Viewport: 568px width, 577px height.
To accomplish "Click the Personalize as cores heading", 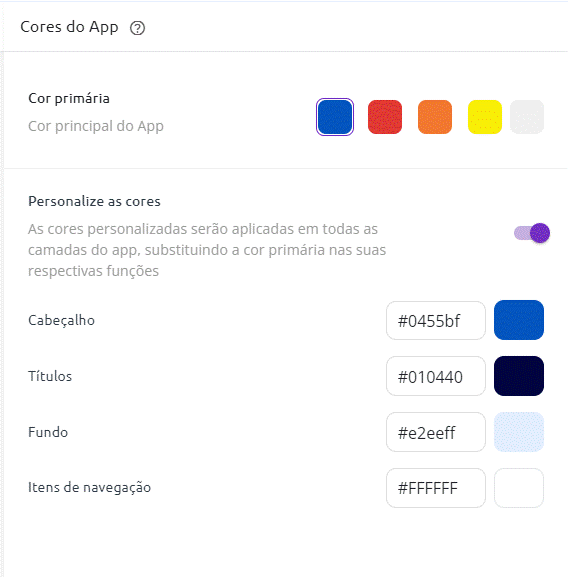I will coord(94,201).
